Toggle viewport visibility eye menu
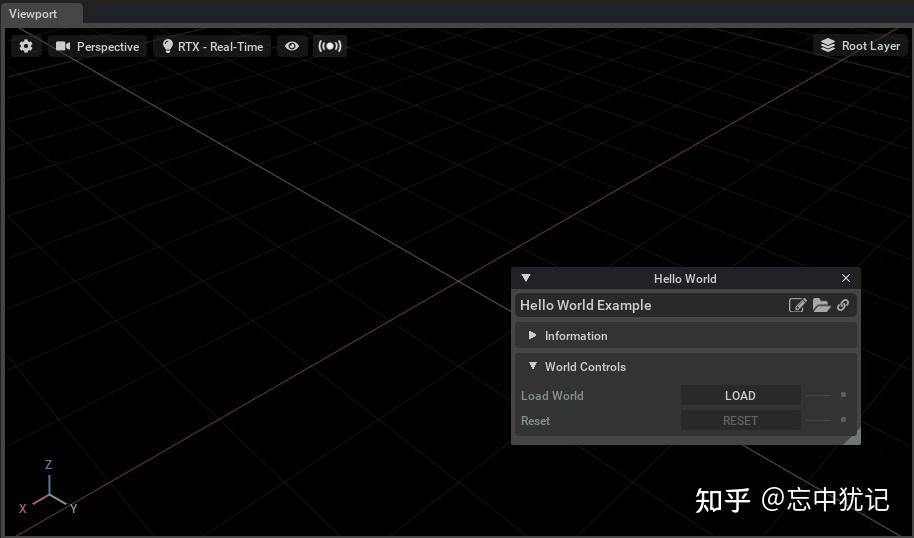 pyautogui.click(x=292, y=46)
